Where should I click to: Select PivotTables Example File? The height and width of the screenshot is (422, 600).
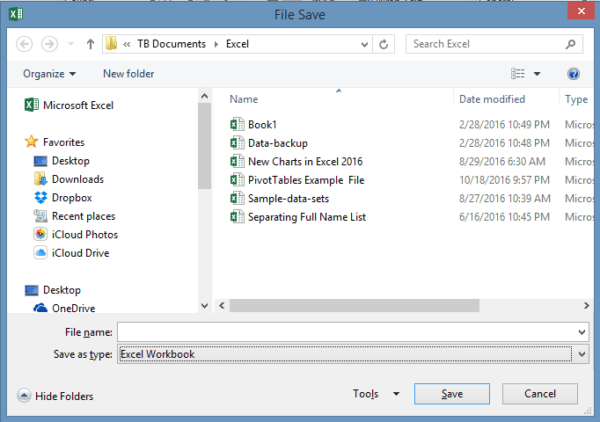pyautogui.click(x=306, y=180)
